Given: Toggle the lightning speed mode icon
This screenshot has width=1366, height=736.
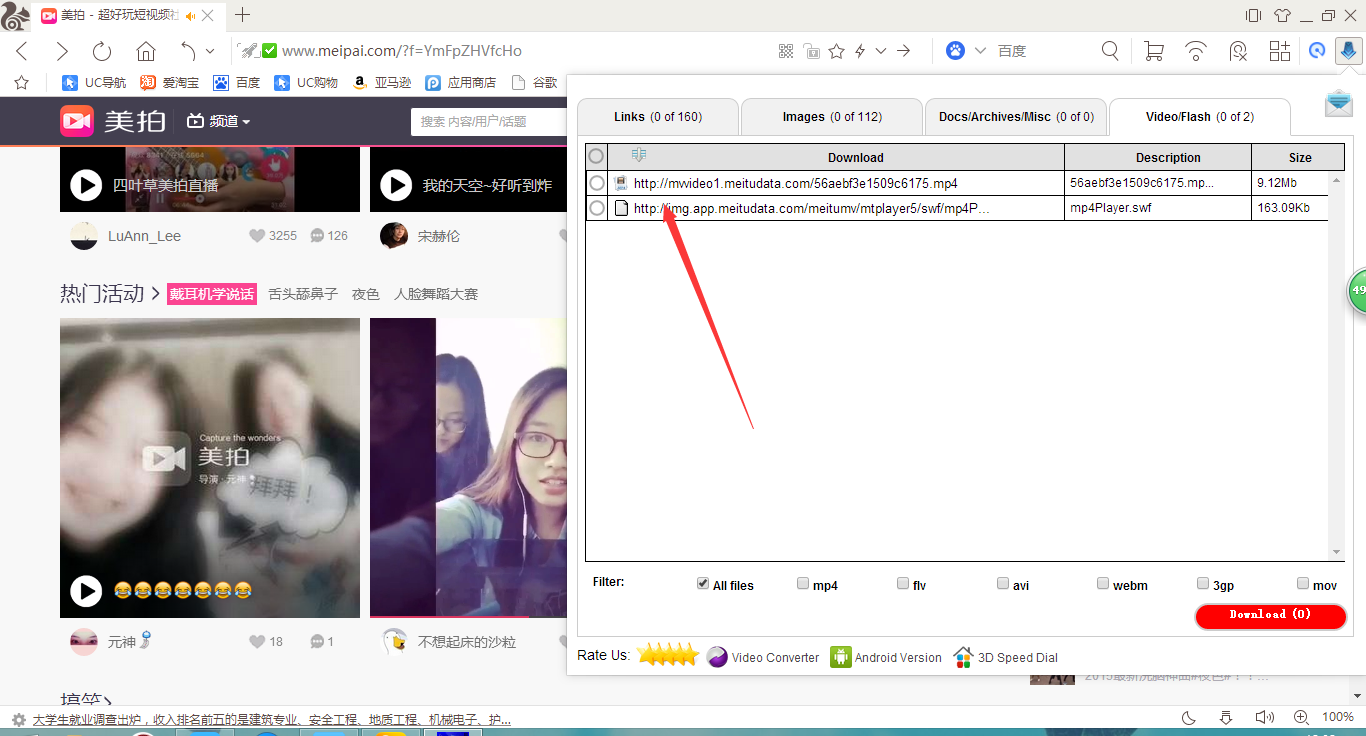Looking at the screenshot, I should point(859,51).
